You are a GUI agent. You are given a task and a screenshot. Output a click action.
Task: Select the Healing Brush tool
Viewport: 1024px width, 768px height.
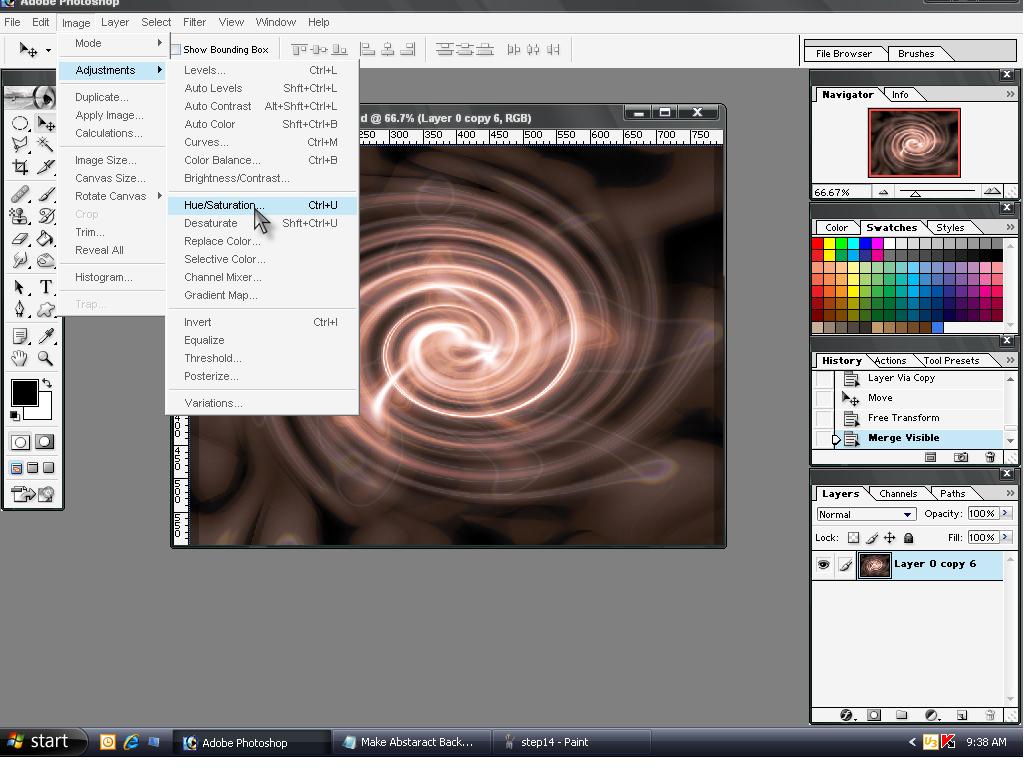pyautogui.click(x=20, y=194)
